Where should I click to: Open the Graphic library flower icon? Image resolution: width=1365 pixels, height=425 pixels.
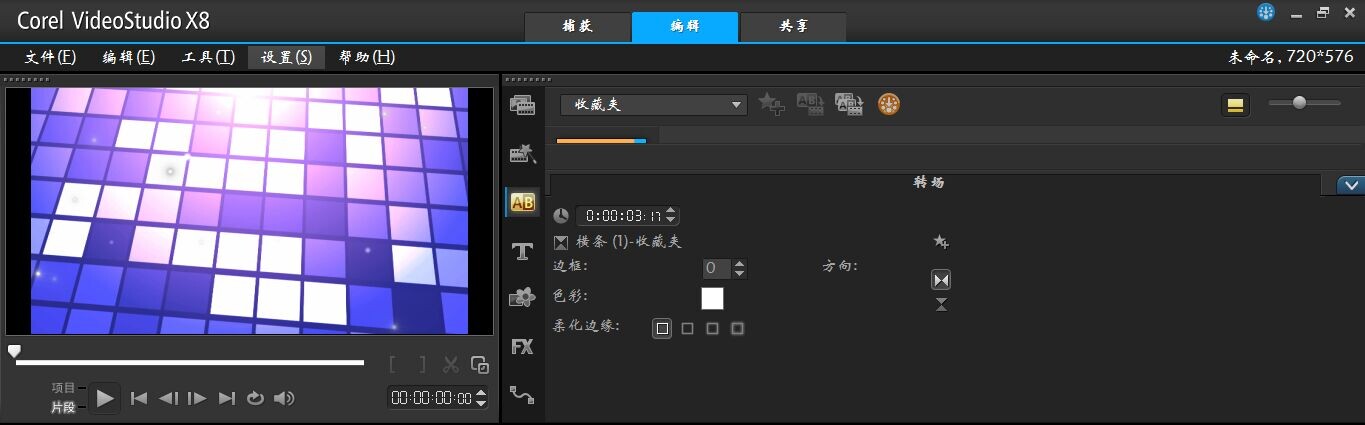tap(522, 297)
